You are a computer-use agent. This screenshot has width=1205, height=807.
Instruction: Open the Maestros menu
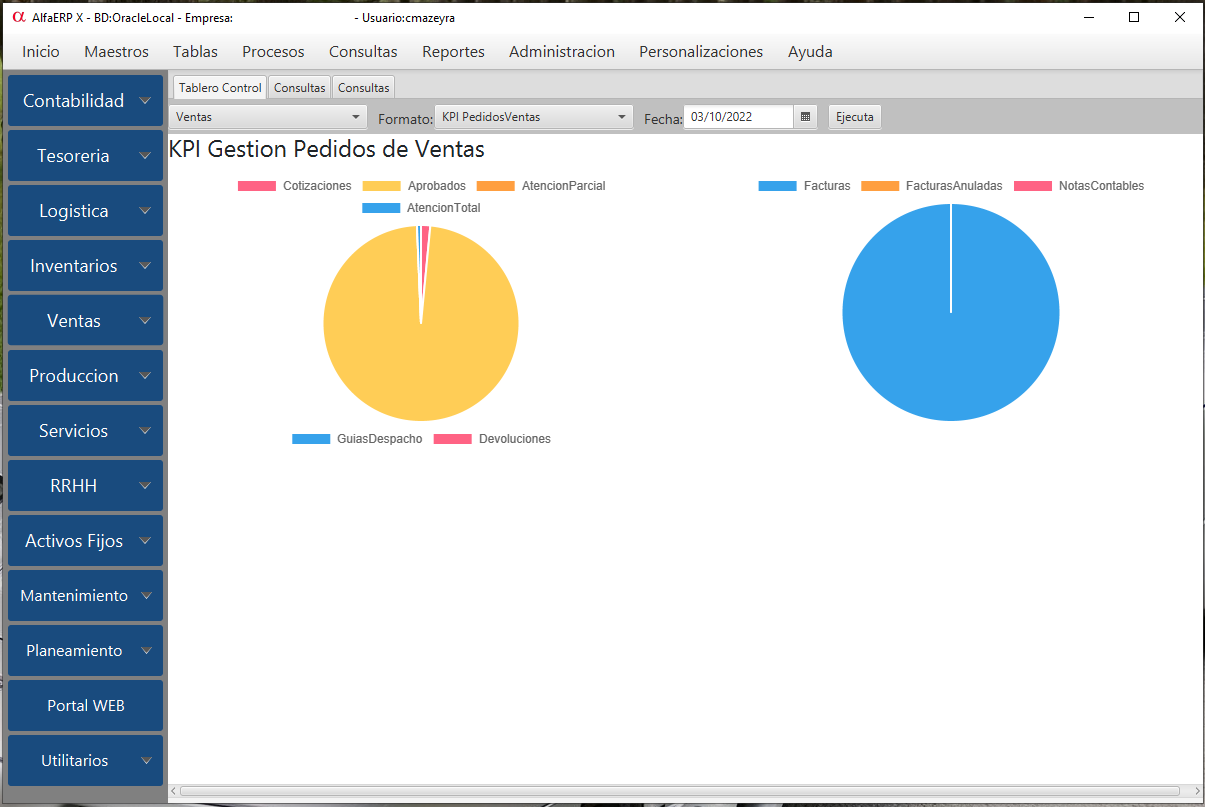click(x=116, y=52)
